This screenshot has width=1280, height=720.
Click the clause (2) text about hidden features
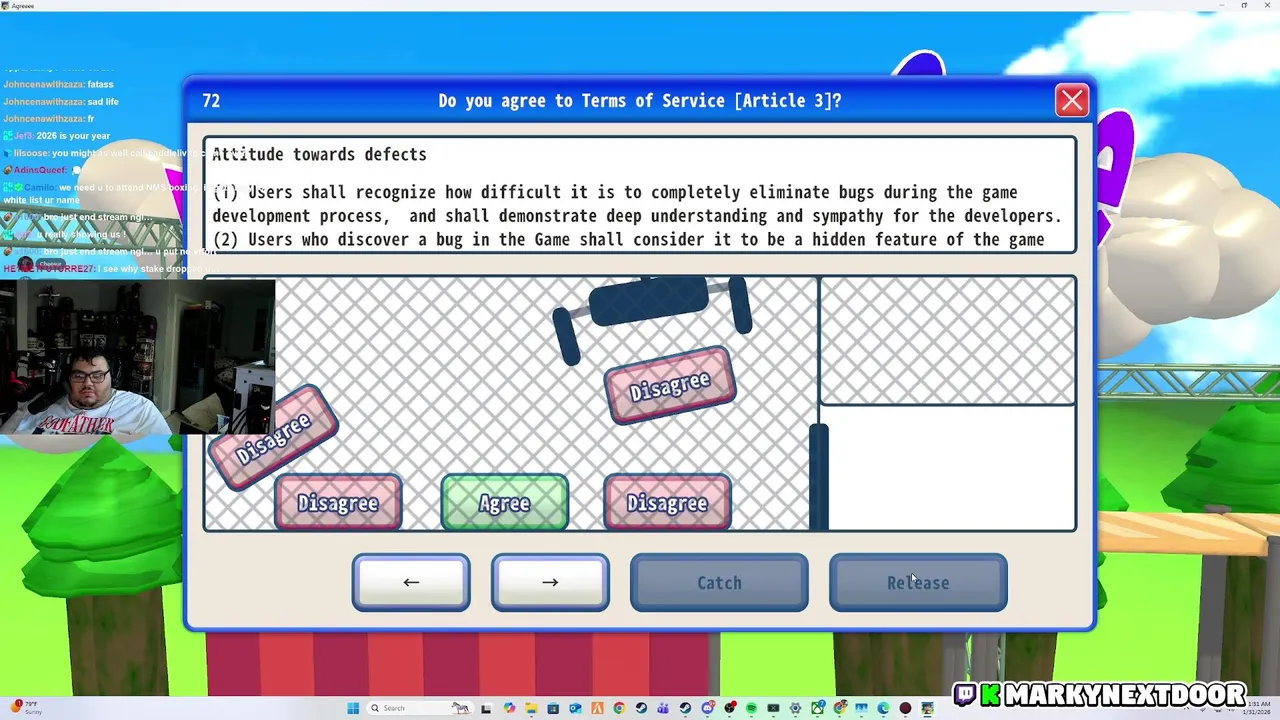click(628, 240)
